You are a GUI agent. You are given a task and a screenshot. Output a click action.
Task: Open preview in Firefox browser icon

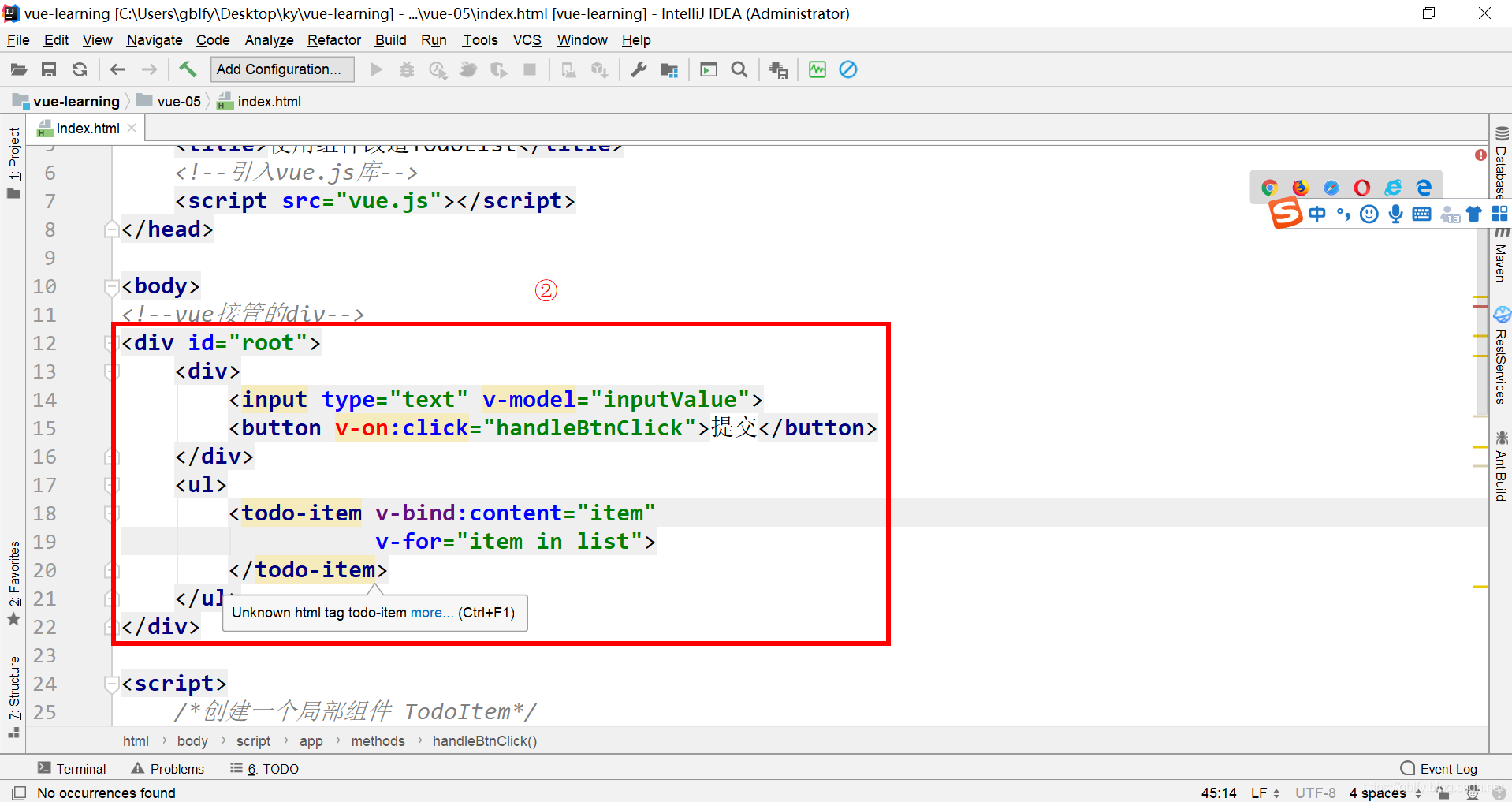(x=1301, y=187)
